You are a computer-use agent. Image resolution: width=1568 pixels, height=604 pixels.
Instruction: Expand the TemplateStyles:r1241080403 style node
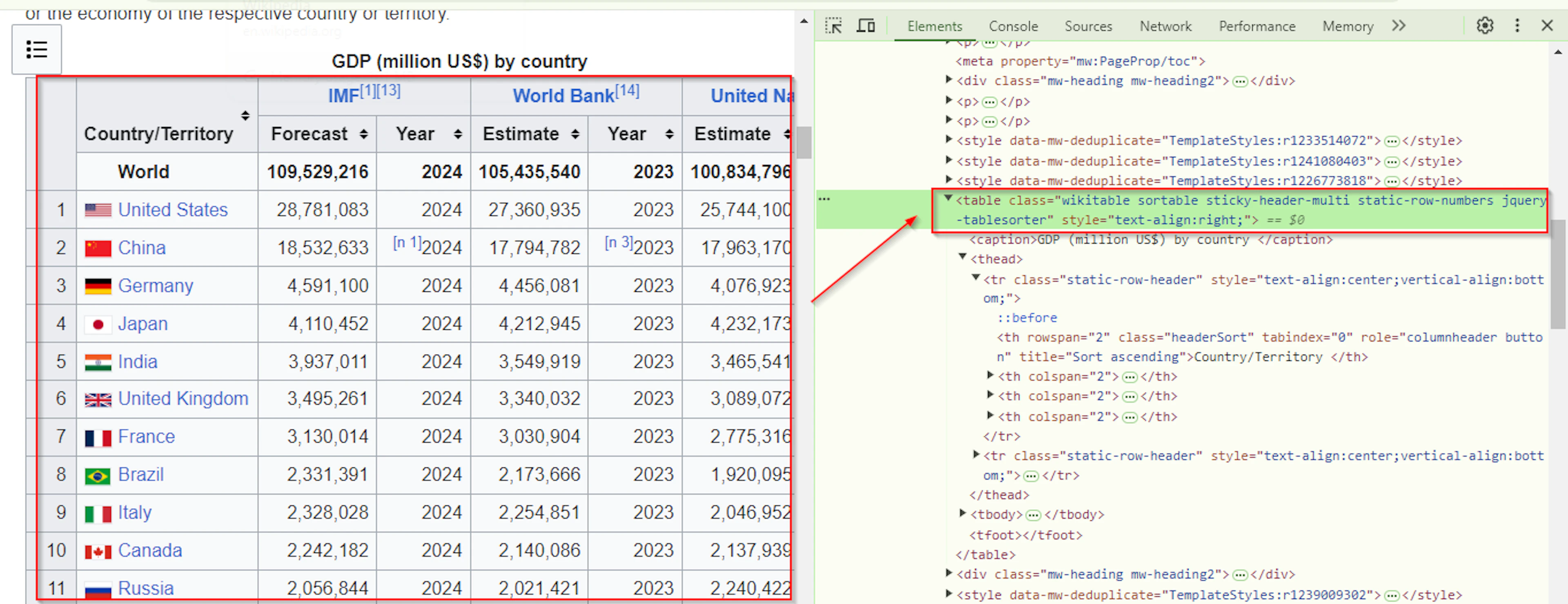pyautogui.click(x=948, y=160)
